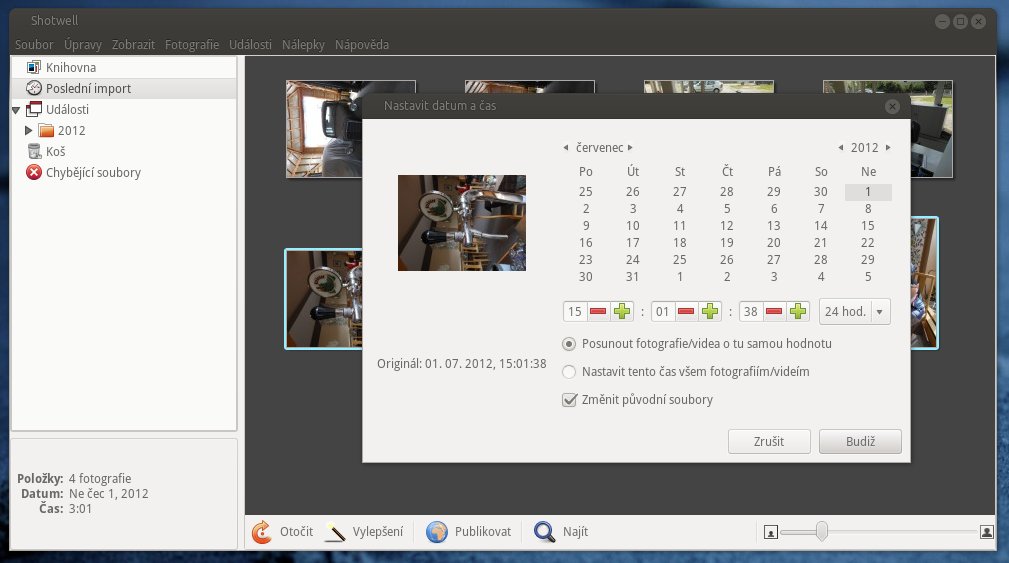The width and height of the screenshot is (1009, 563).
Task: Adjust the thumbnail size slider
Action: pyautogui.click(x=821, y=531)
